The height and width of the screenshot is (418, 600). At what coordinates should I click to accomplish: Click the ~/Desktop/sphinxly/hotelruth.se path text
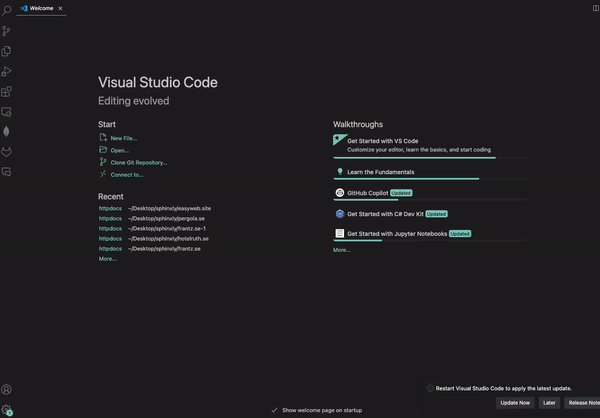(168, 238)
